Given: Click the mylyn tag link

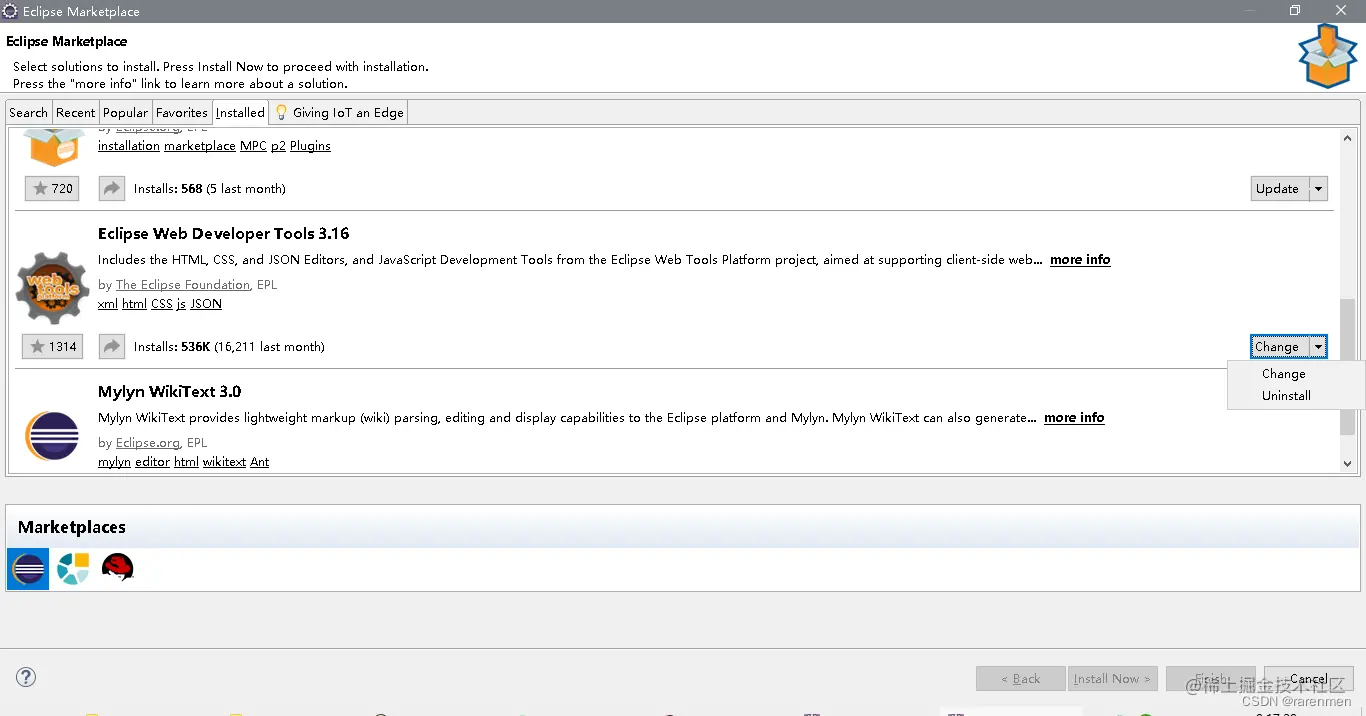Looking at the screenshot, I should (114, 462).
